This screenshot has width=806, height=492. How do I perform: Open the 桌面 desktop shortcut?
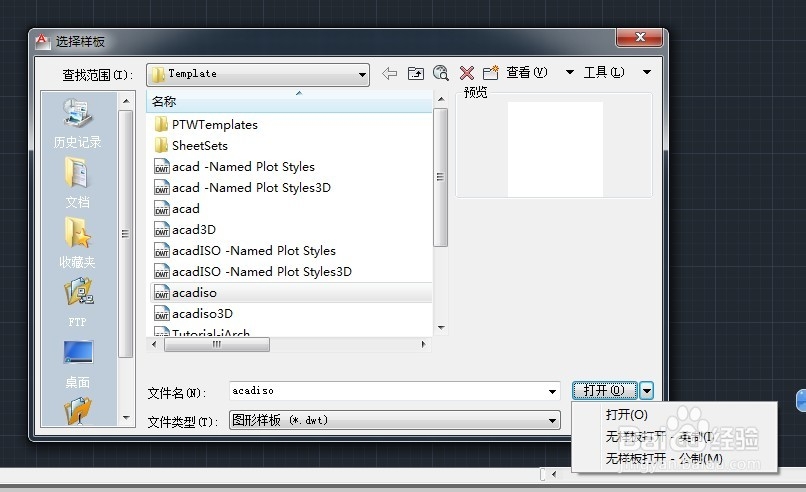78,363
